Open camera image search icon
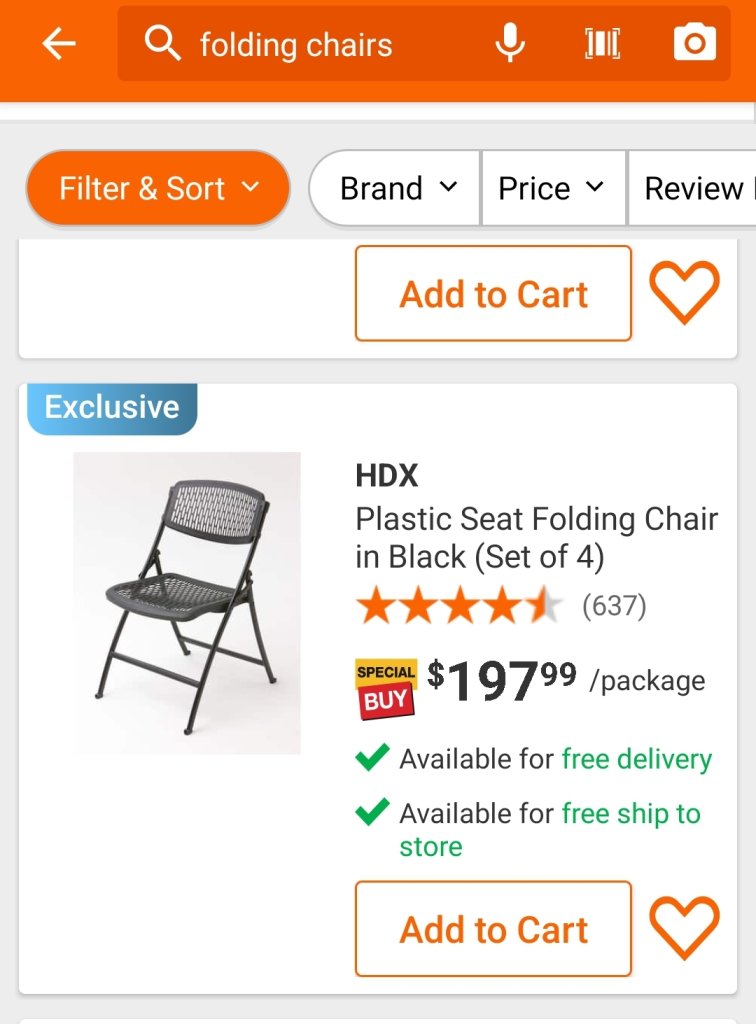 click(x=694, y=44)
